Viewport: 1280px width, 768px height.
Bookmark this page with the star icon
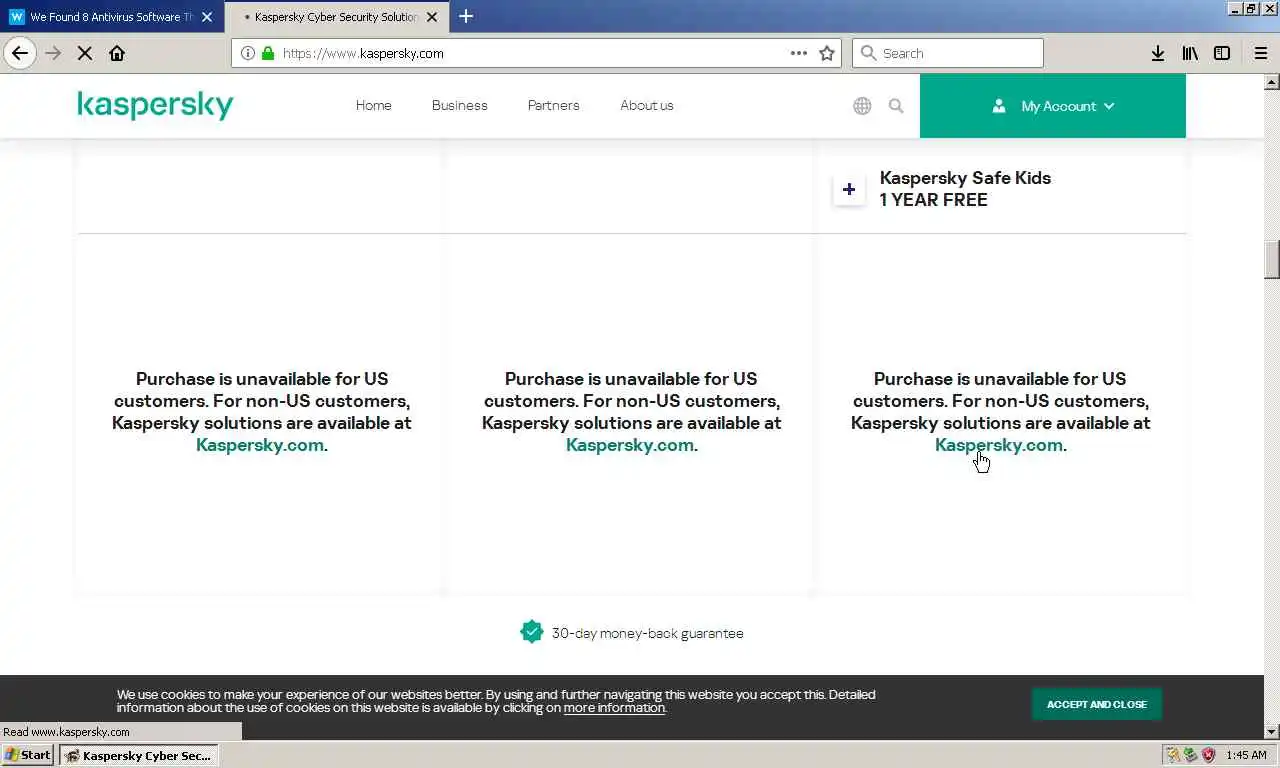[x=827, y=53]
